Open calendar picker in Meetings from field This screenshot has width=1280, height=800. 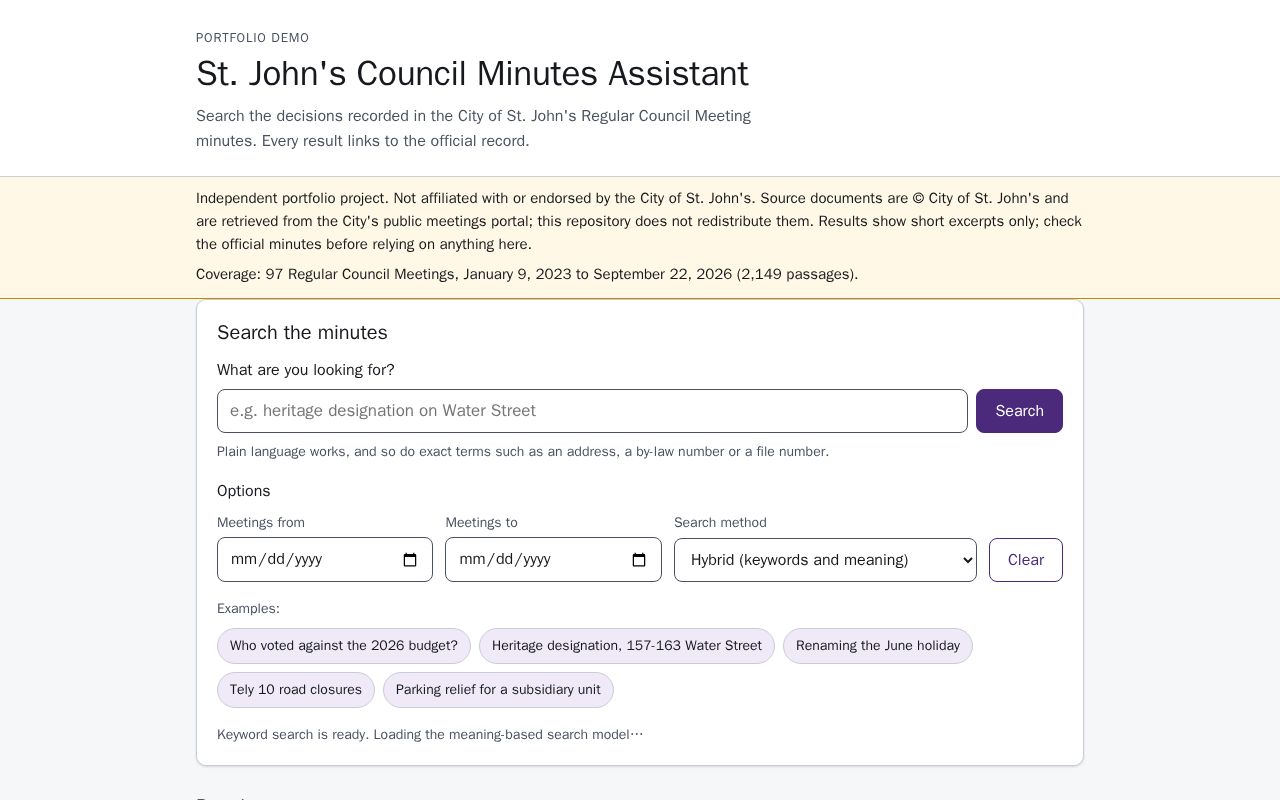point(410,560)
